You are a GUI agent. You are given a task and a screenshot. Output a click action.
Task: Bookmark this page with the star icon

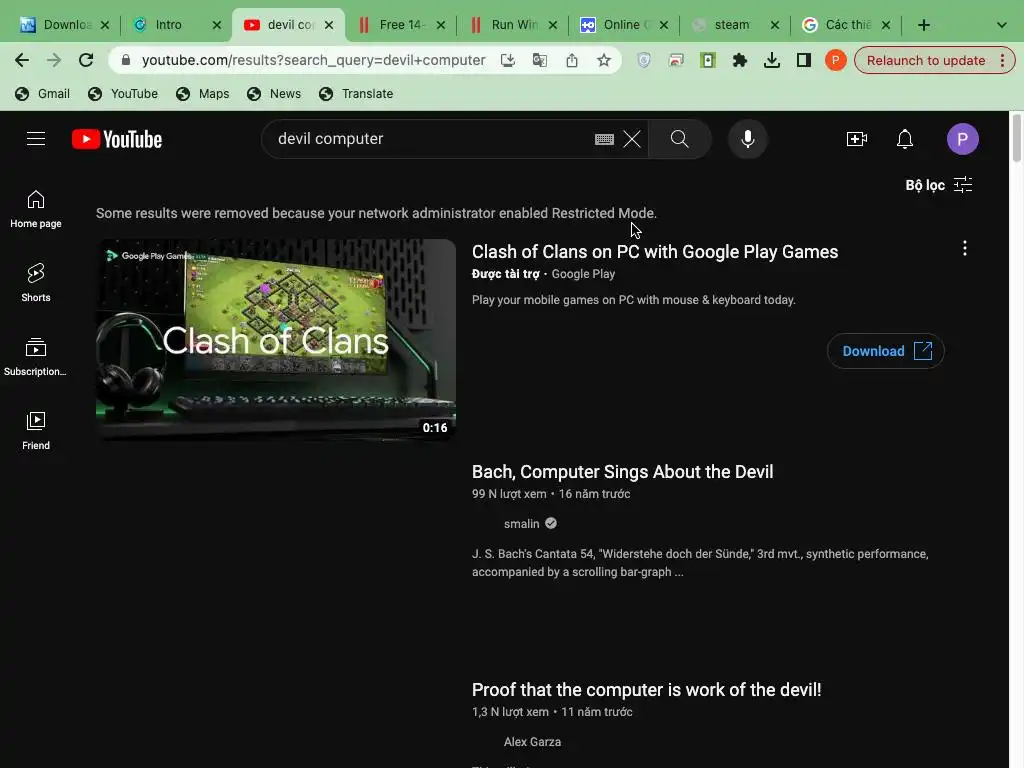[x=603, y=60]
